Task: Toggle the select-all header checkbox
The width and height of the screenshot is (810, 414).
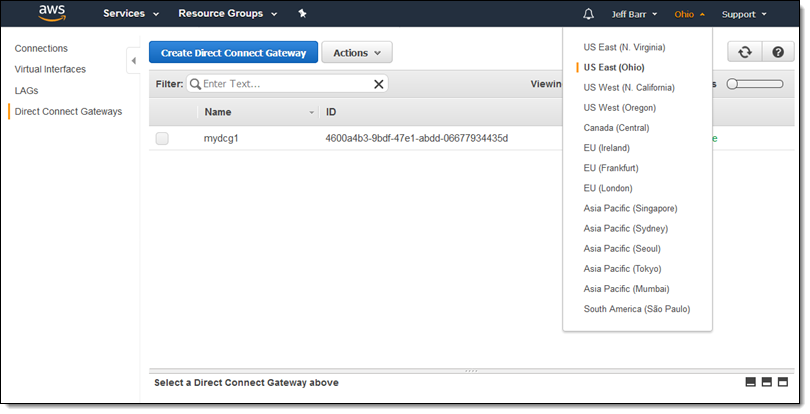Action: click(x=162, y=112)
